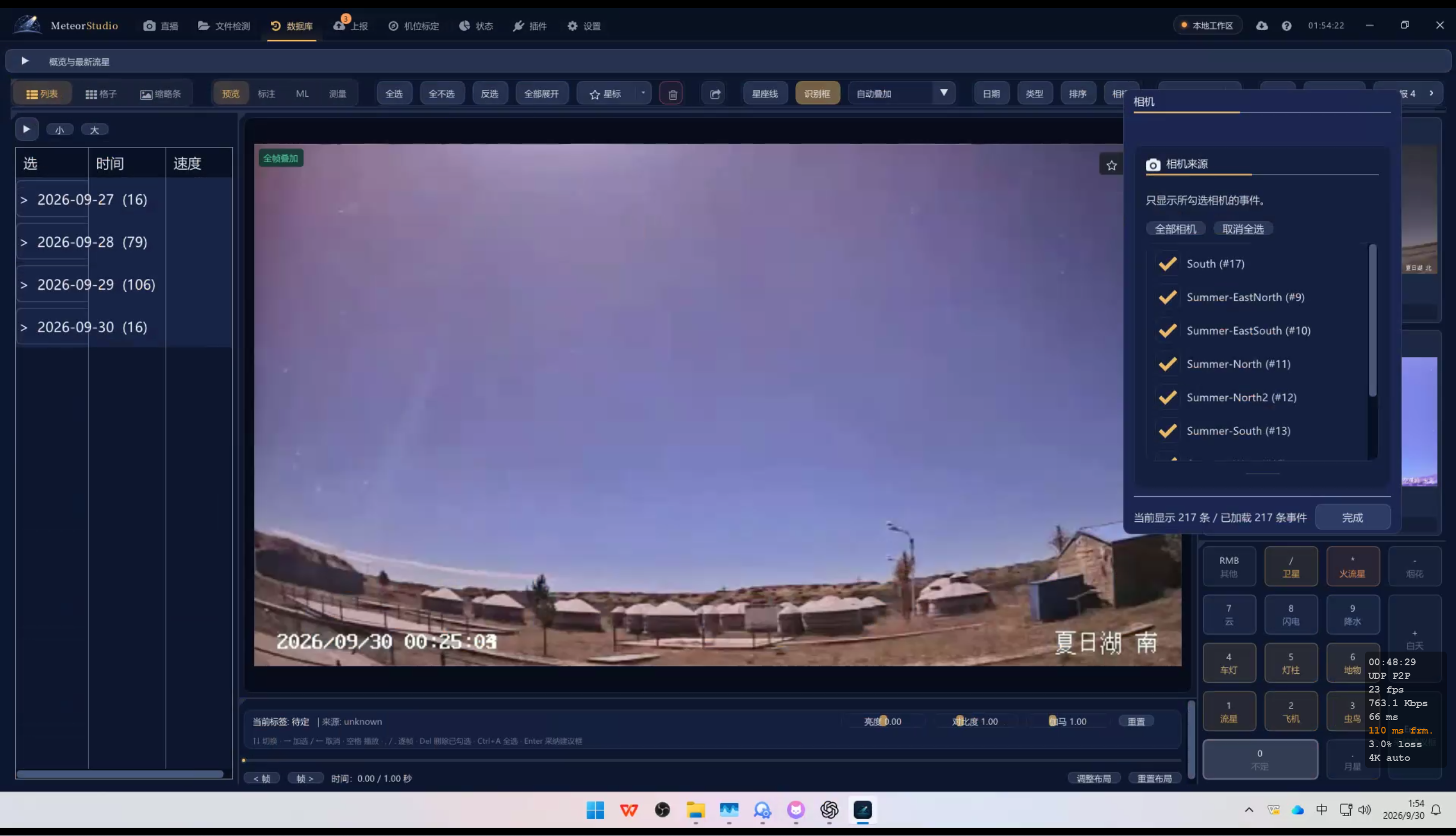Screen dimensions: 1456x836
Task: Expand the 2026-09-29 (106) date group
Action: click(24, 285)
